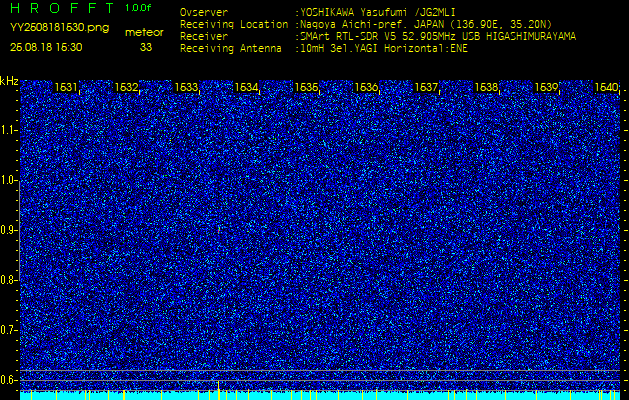The width and height of the screenshot is (629, 400).
Task: Select the 1535 time axis label
Action: (x=306, y=87)
